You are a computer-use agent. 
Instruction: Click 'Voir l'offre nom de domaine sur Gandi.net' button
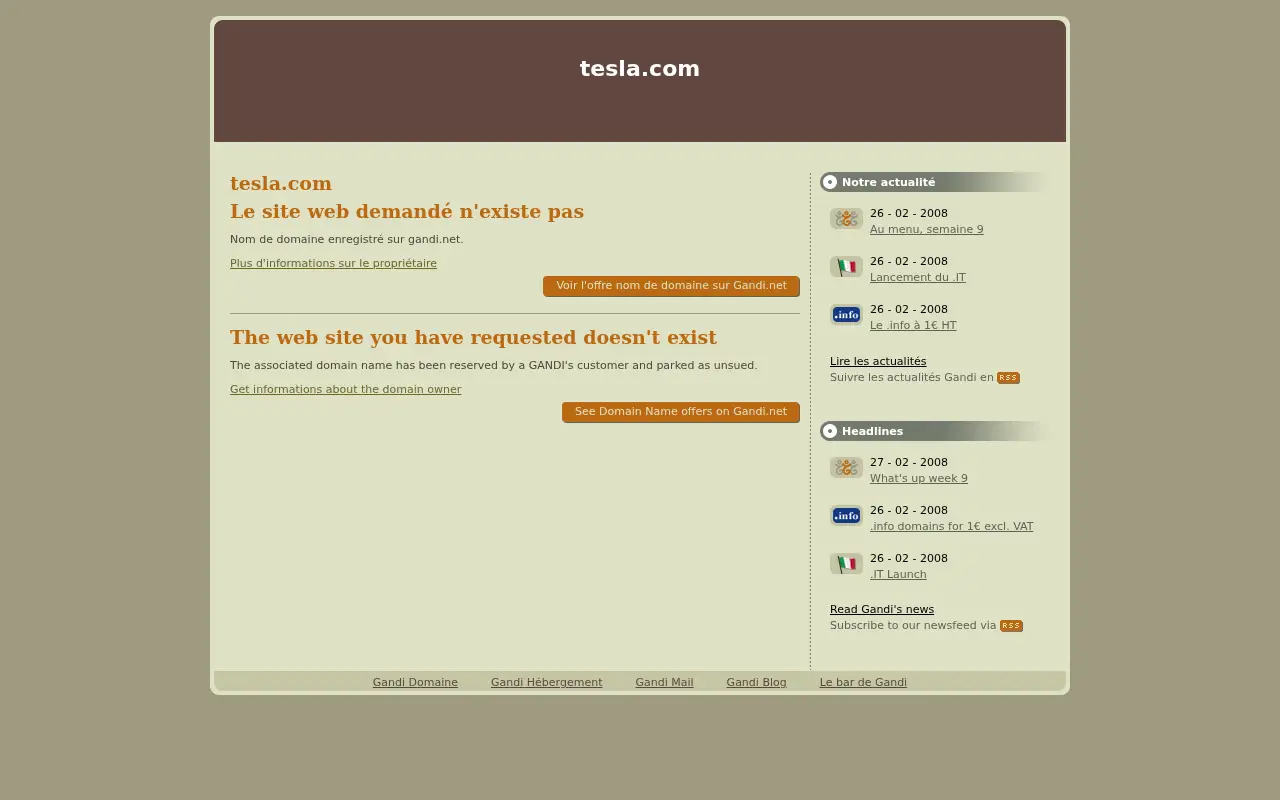coord(671,286)
